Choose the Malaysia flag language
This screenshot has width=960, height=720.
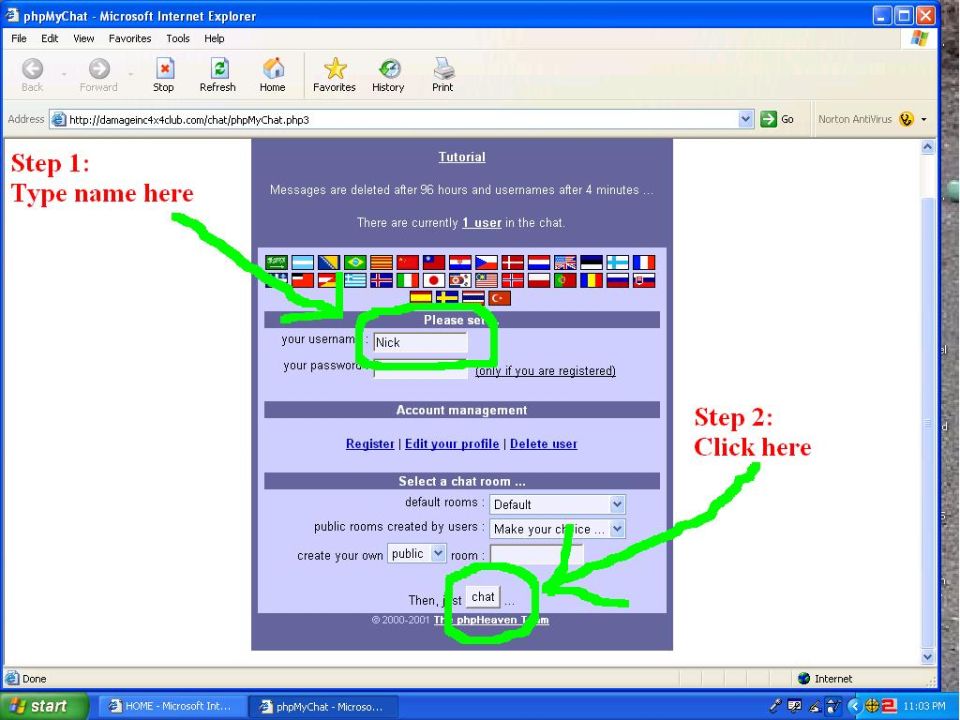pyautogui.click(x=487, y=280)
